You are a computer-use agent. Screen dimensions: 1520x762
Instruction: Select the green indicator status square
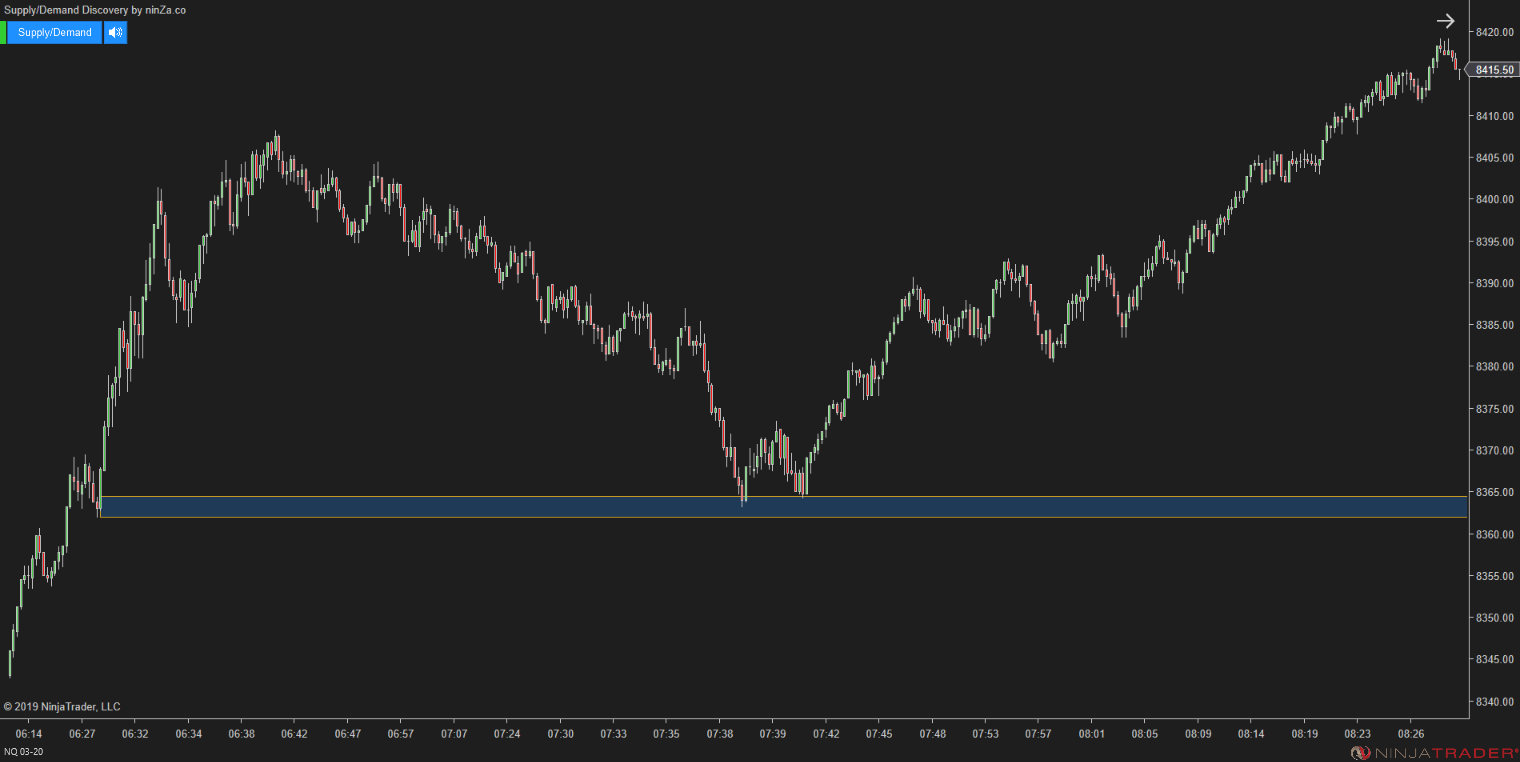[5, 32]
